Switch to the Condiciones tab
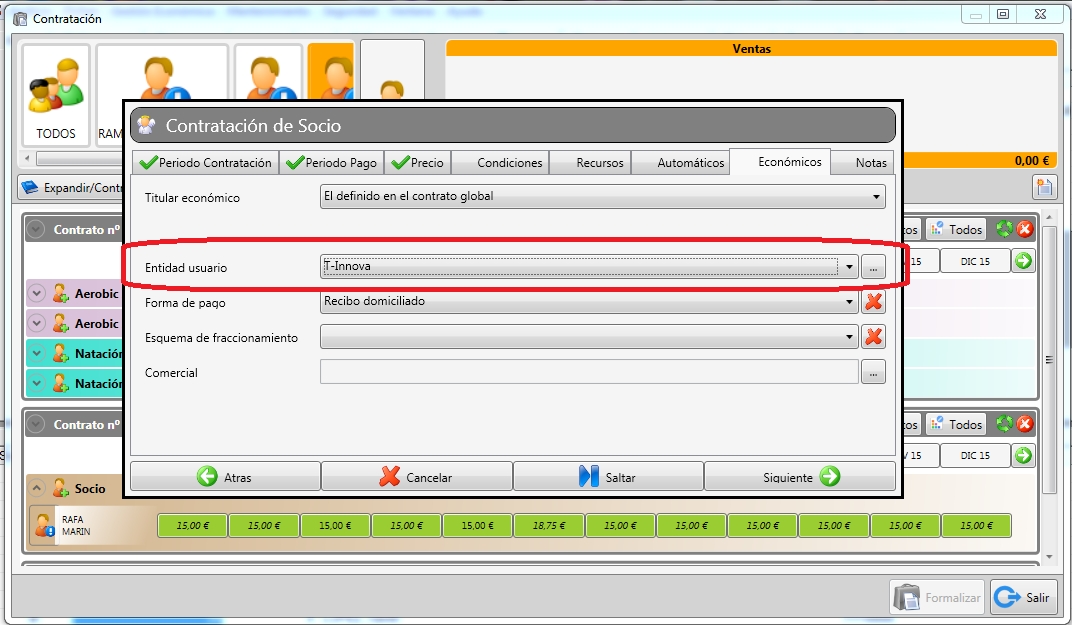Screen dimensions: 1072x625 [500, 163]
